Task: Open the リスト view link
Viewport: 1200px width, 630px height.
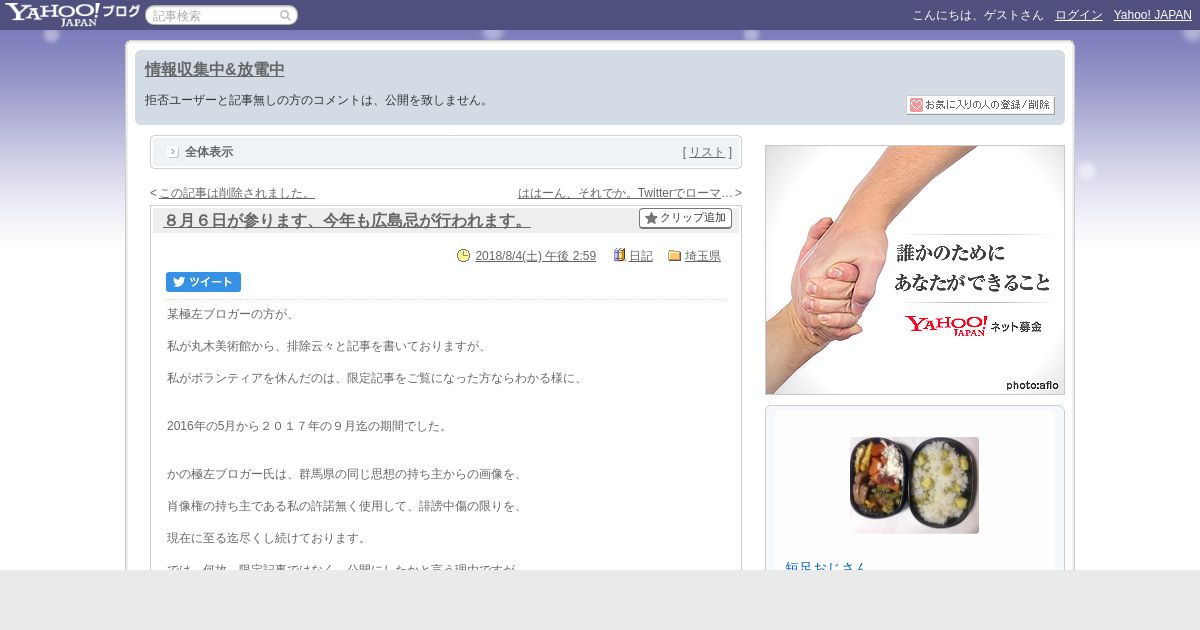Action: coord(707,152)
